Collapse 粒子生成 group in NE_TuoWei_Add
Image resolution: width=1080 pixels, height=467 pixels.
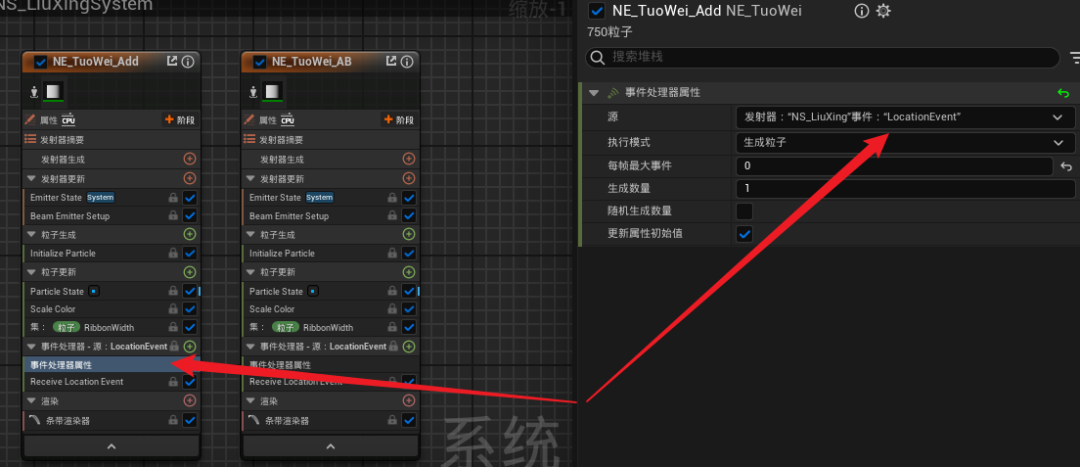(32, 234)
